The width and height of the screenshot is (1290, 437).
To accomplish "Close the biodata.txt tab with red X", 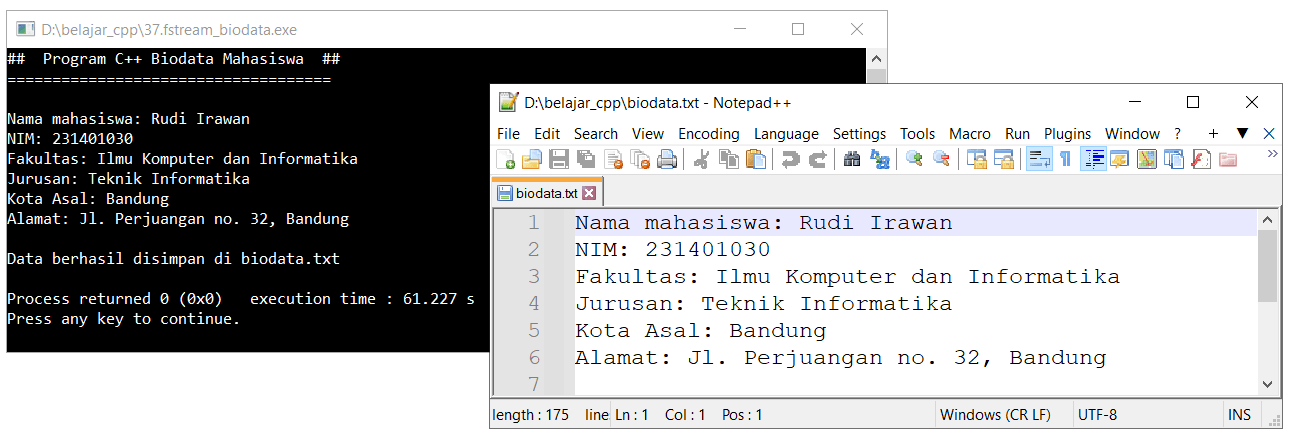I will (x=589, y=193).
